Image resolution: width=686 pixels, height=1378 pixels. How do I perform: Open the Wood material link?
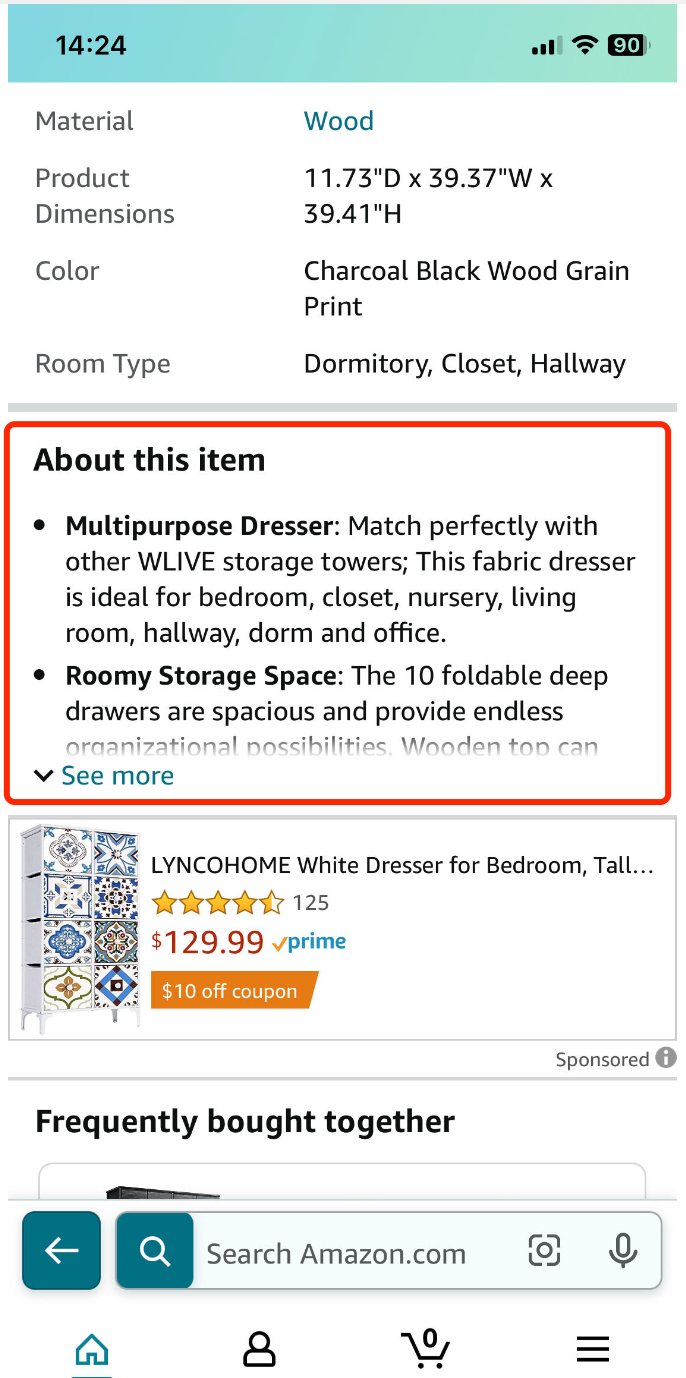coord(338,121)
